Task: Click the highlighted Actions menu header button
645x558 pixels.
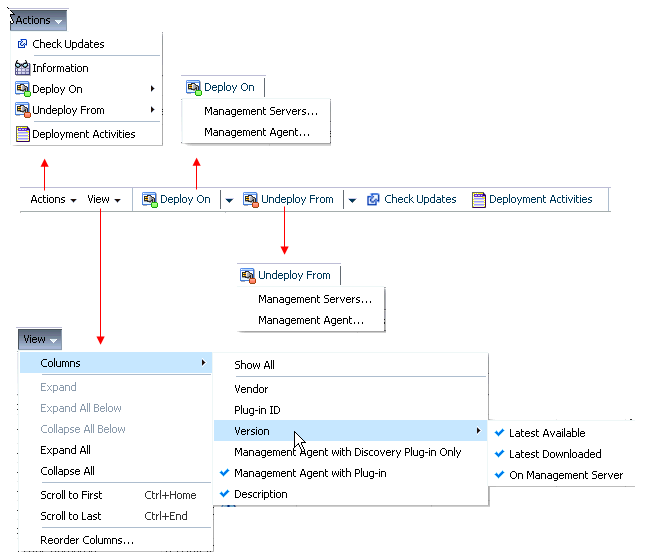Action: (x=38, y=20)
